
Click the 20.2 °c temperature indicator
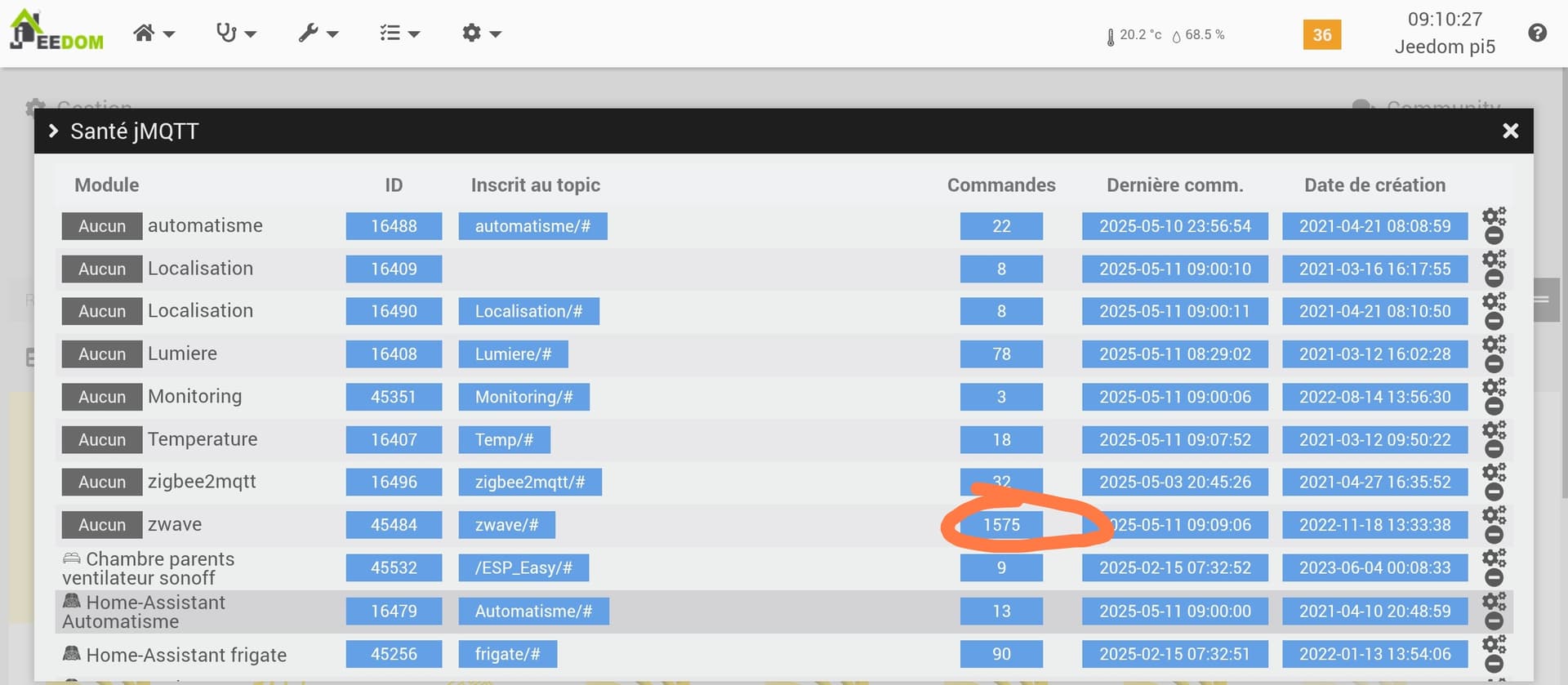tap(1134, 35)
